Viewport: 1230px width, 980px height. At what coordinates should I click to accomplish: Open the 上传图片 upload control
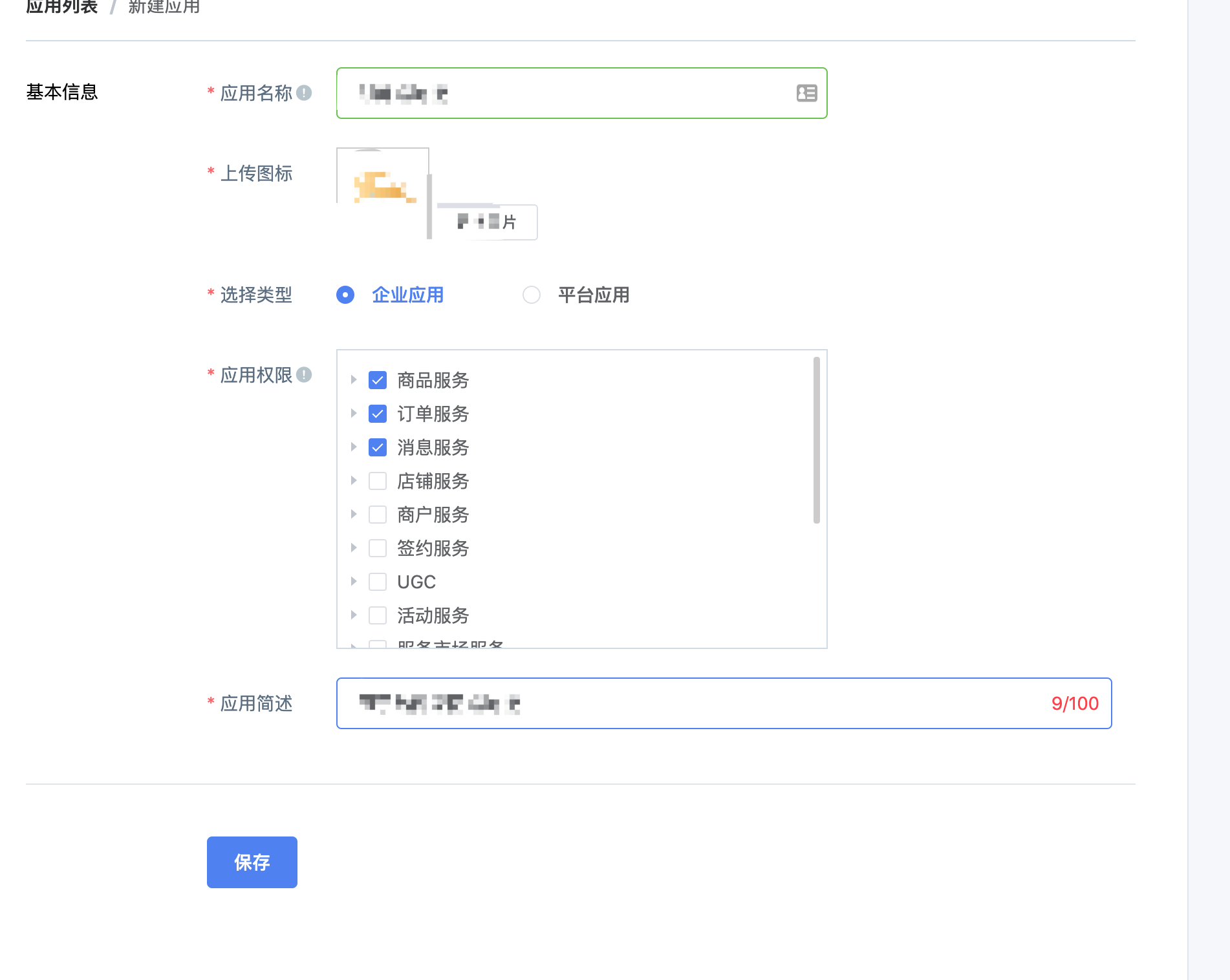coord(488,222)
